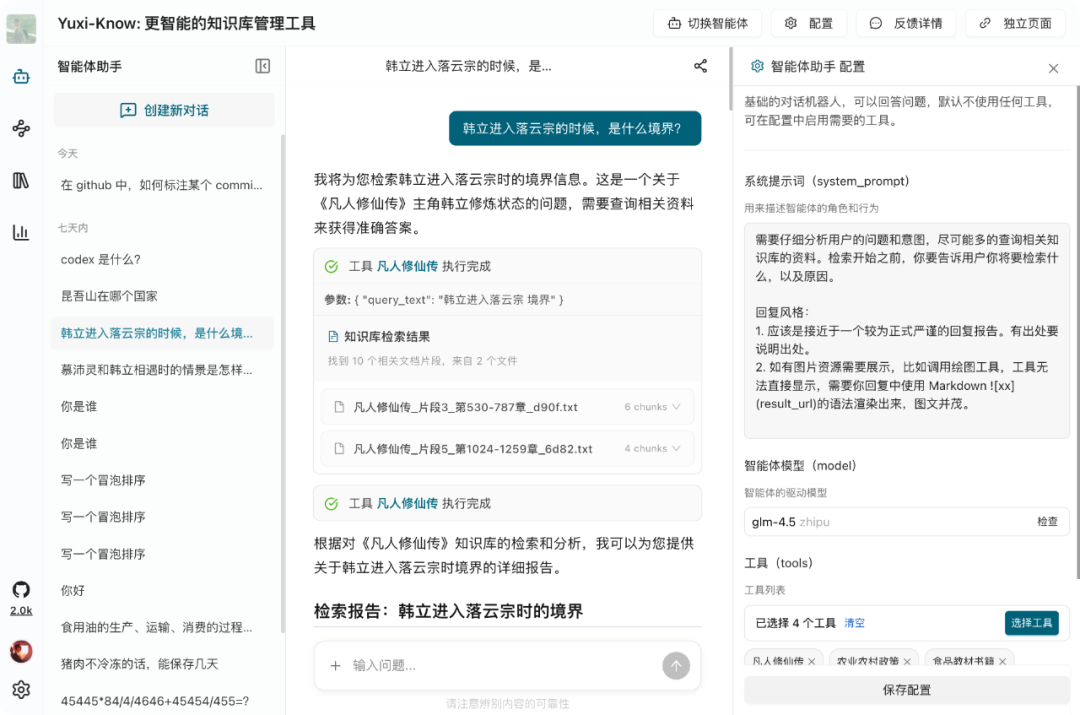Screen dimensions: 1080x715
Task: Click the send arrow in the input box
Action: click(675, 665)
